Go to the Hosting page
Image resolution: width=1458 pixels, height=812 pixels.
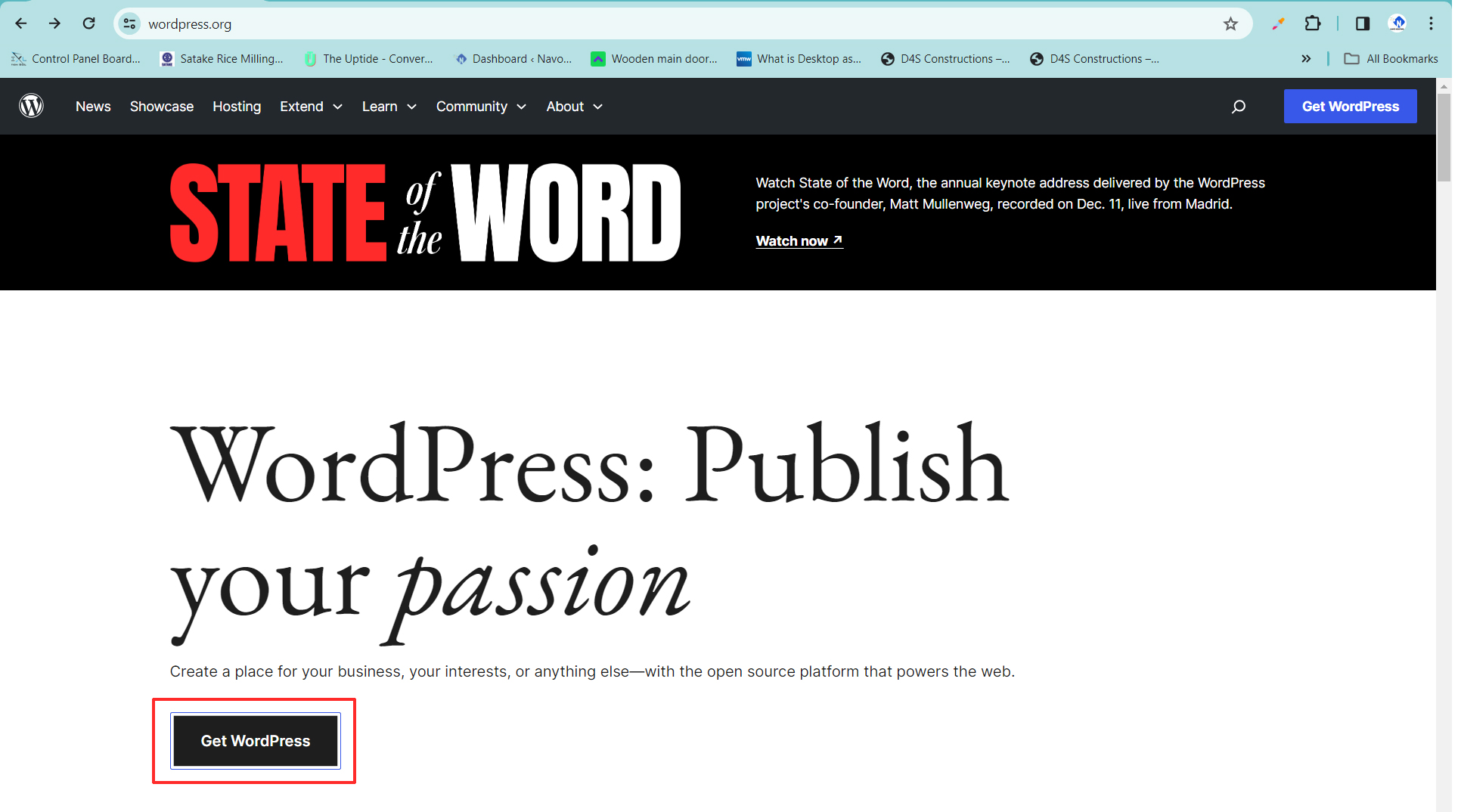(237, 107)
